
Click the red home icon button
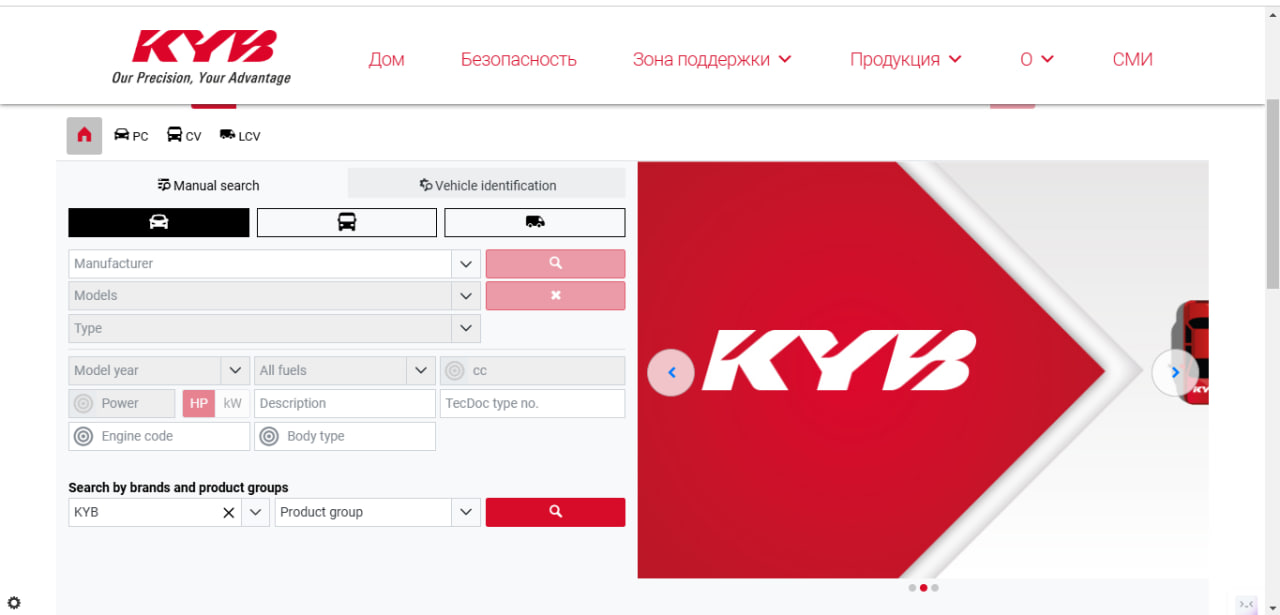84,136
